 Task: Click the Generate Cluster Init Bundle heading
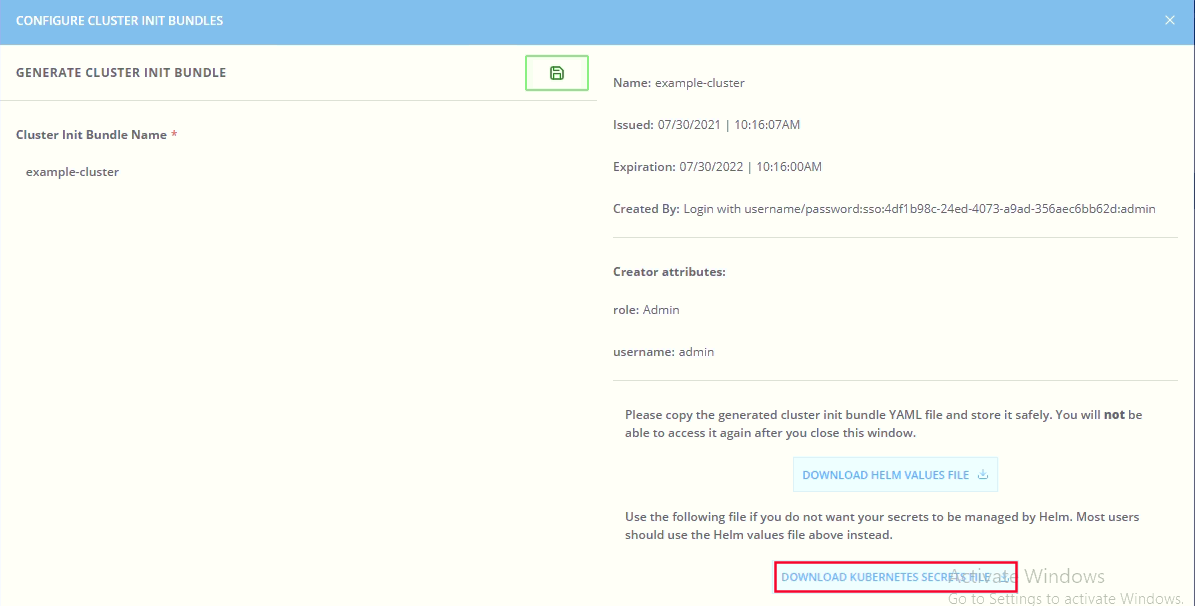click(121, 73)
